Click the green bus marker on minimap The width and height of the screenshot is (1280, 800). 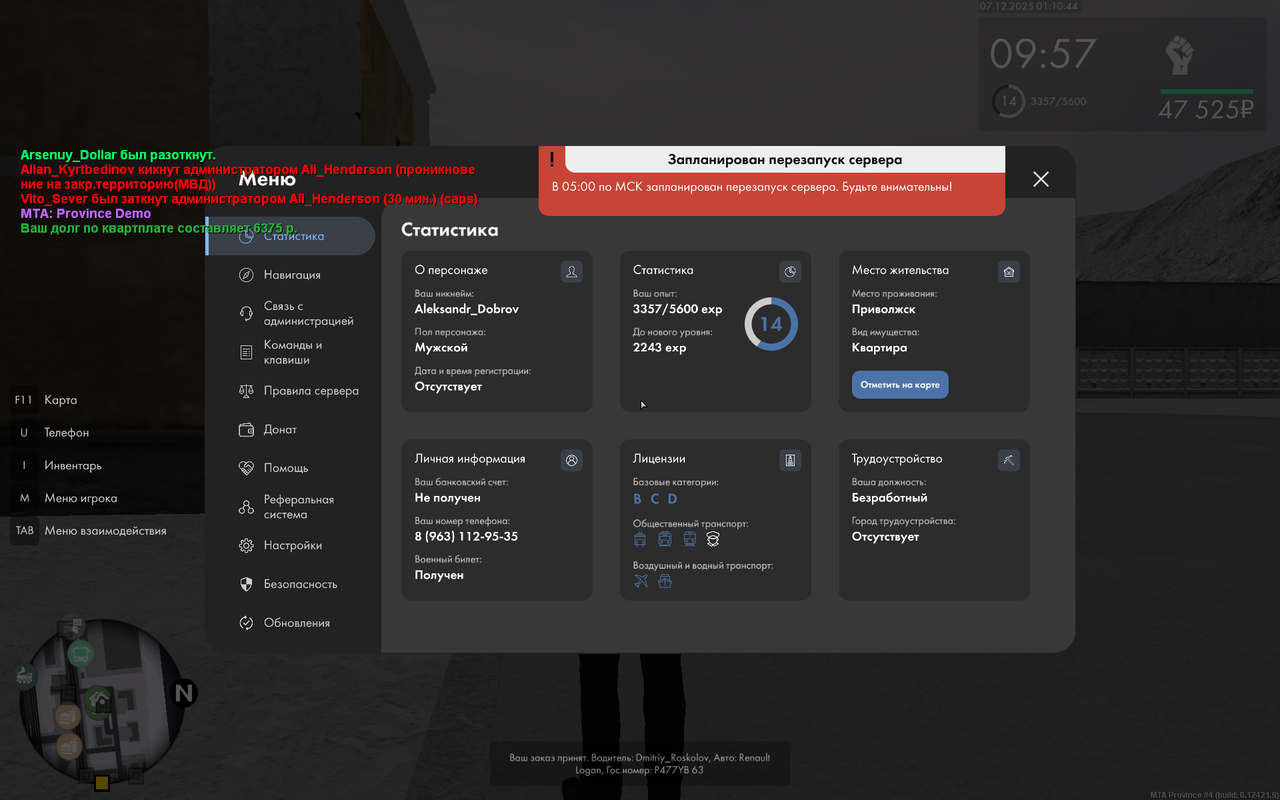81,655
